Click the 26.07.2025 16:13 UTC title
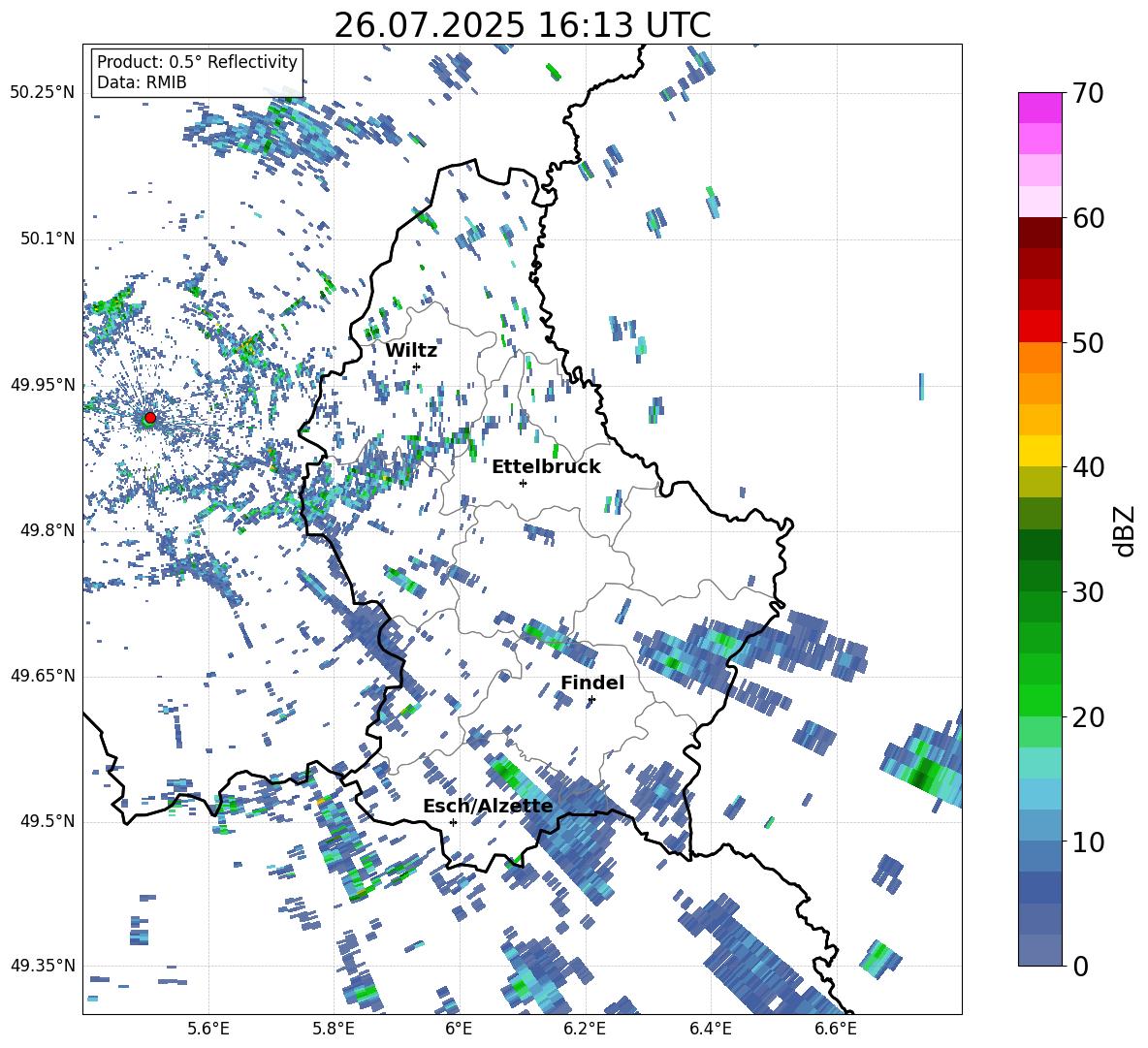1148x1048 pixels. (523, 25)
